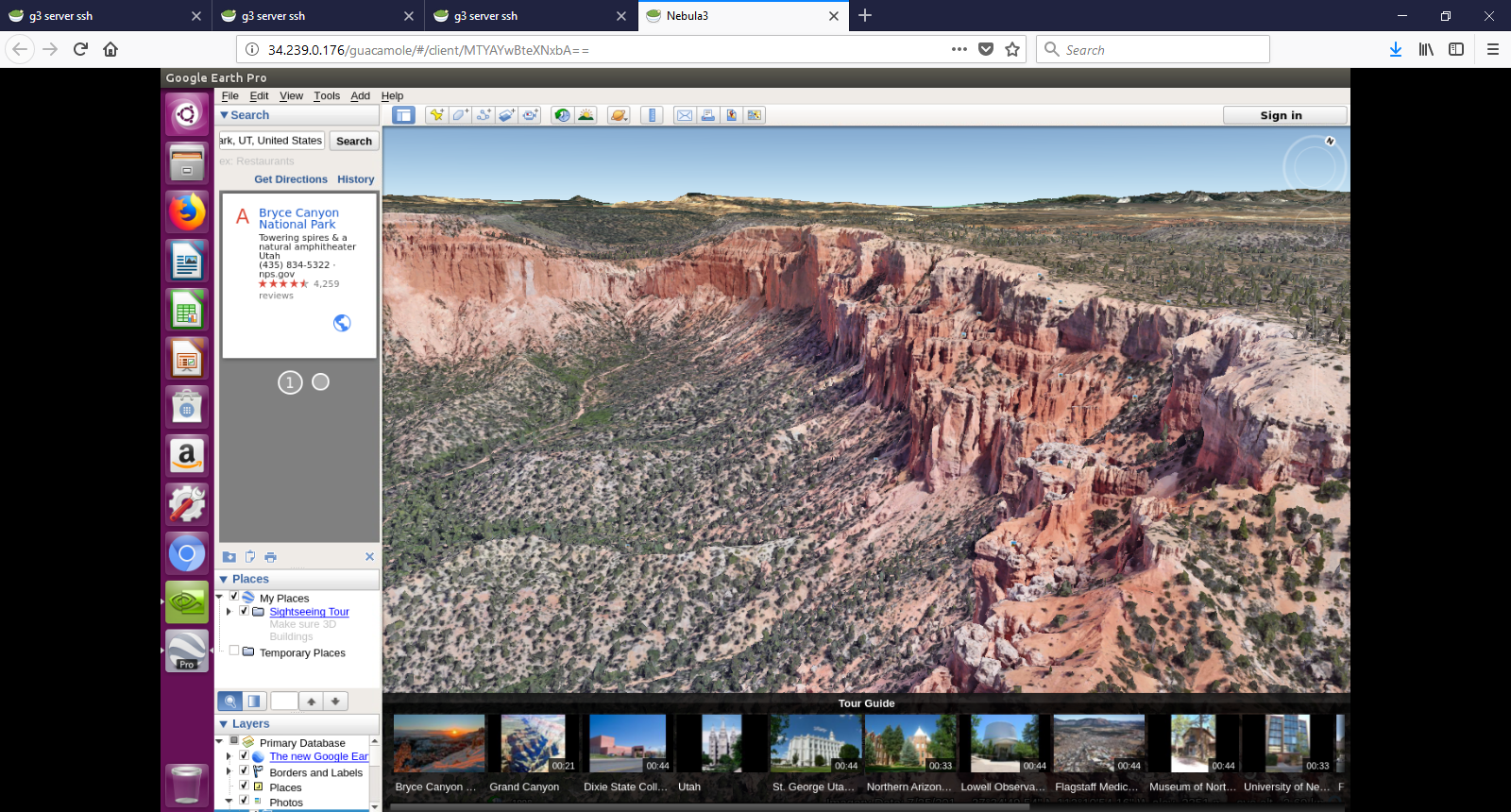Move selected place up with arrow
The height and width of the screenshot is (812, 1511).
pos(312,702)
